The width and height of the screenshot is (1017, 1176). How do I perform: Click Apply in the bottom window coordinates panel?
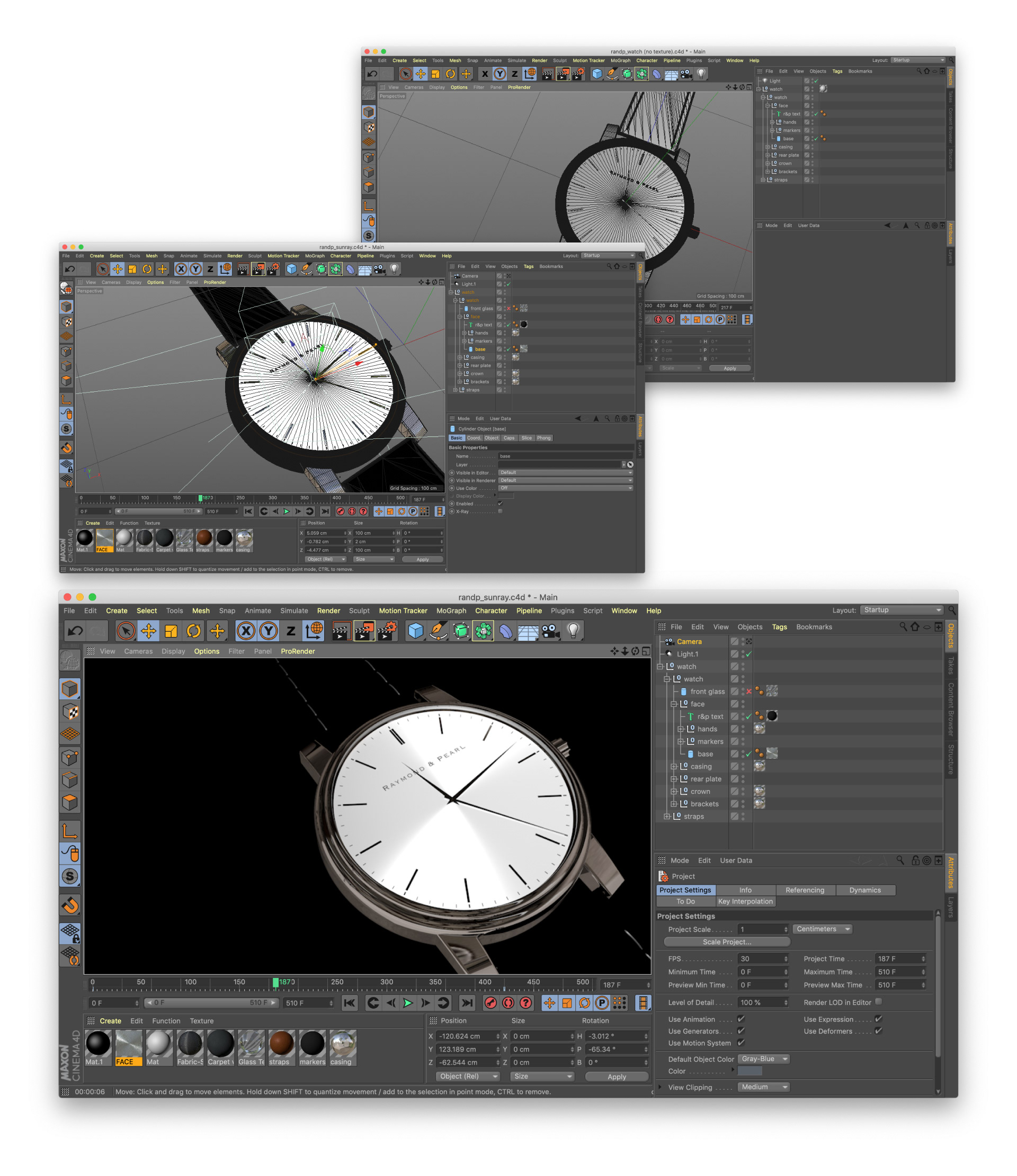(617, 1076)
